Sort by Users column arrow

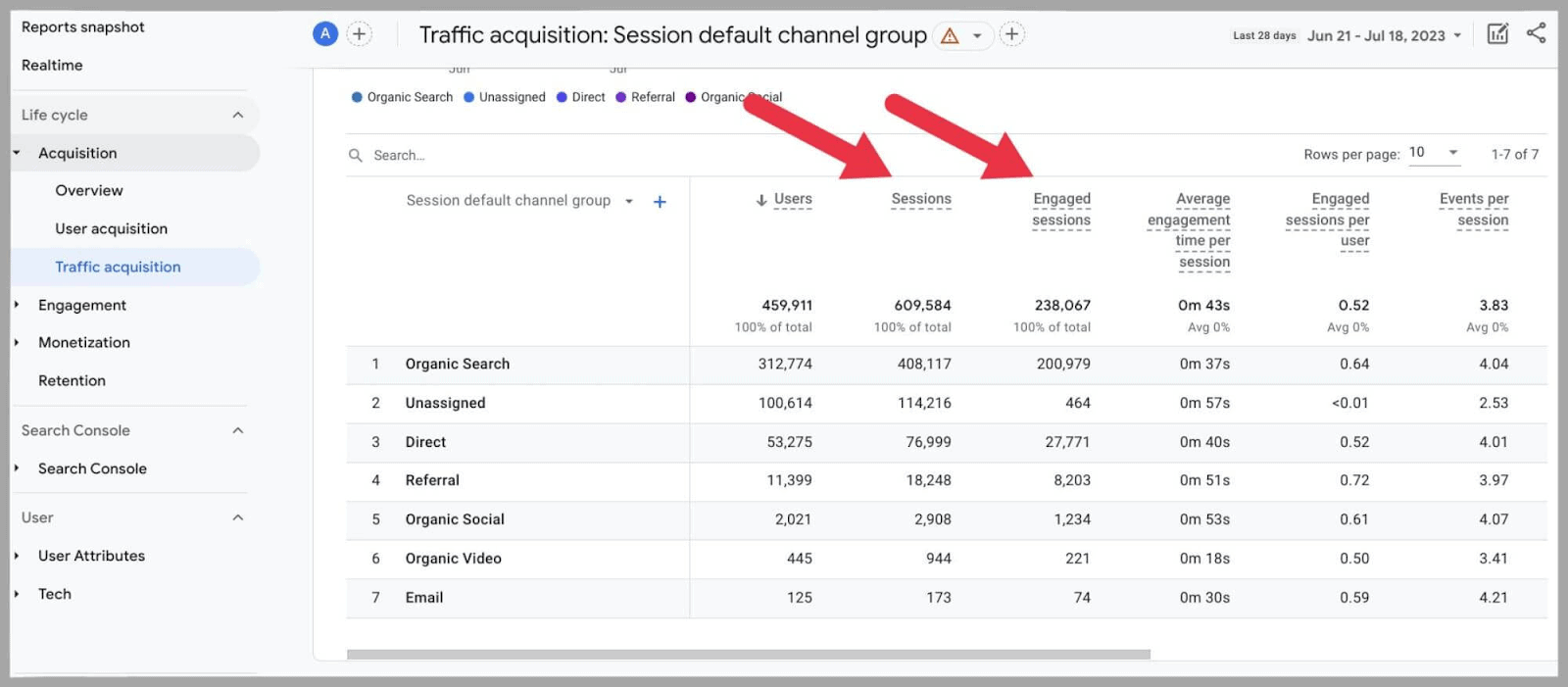pyautogui.click(x=761, y=200)
